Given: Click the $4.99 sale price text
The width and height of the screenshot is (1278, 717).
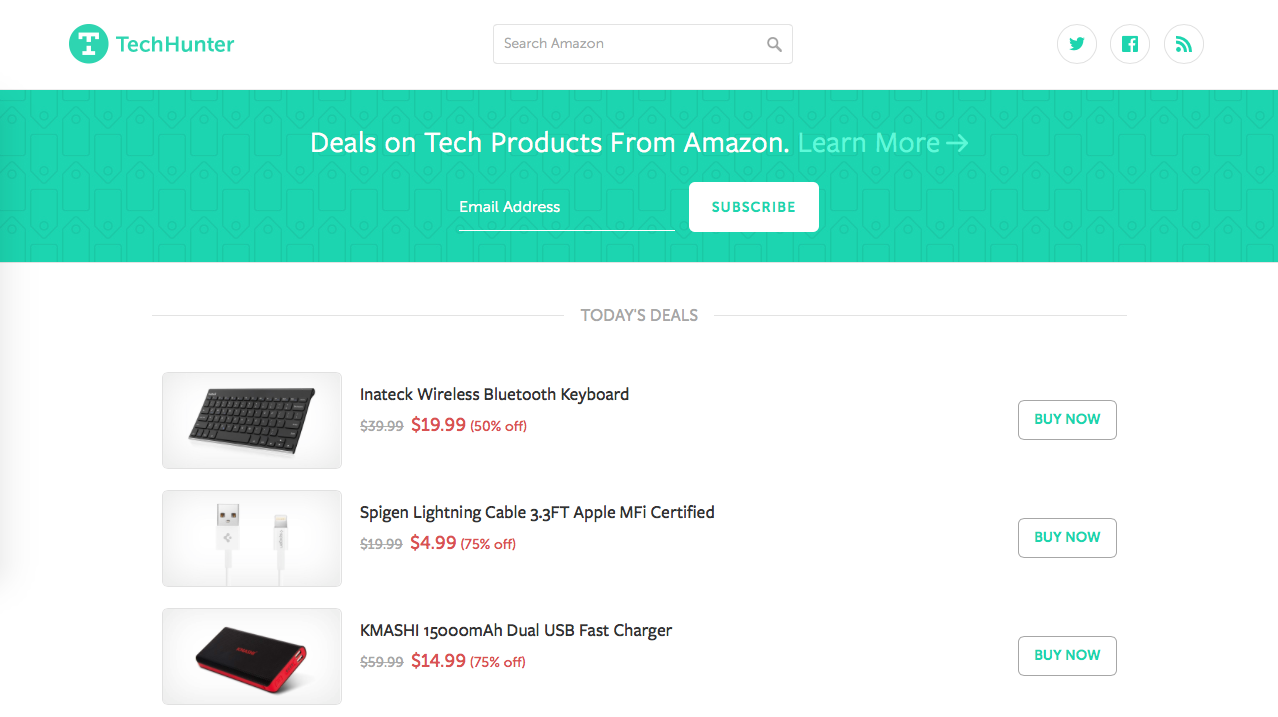Looking at the screenshot, I should (x=435, y=543).
